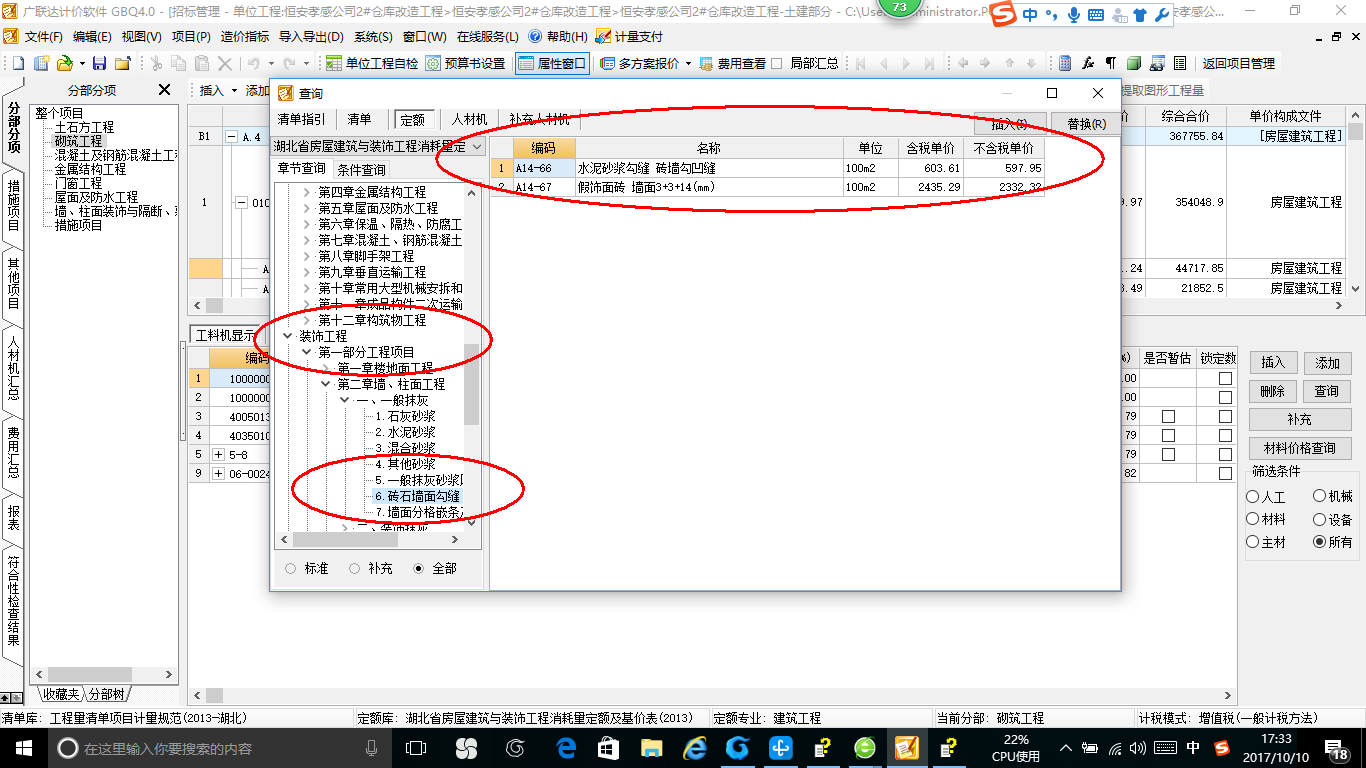Click the Windows taskbar search box
The width and height of the screenshot is (1366, 768).
[219, 747]
